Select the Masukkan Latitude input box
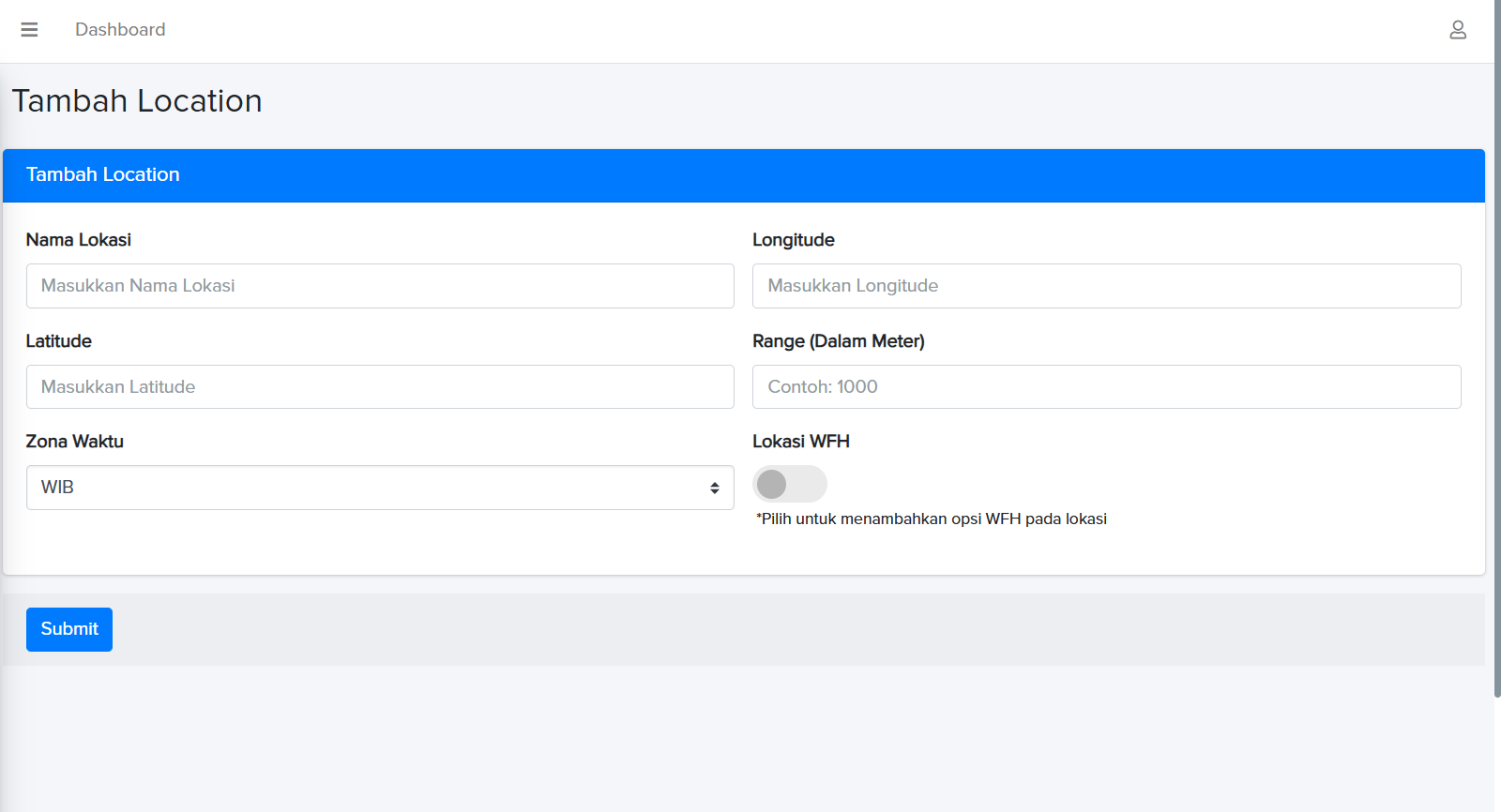The image size is (1501, 812). pyautogui.click(x=380, y=387)
